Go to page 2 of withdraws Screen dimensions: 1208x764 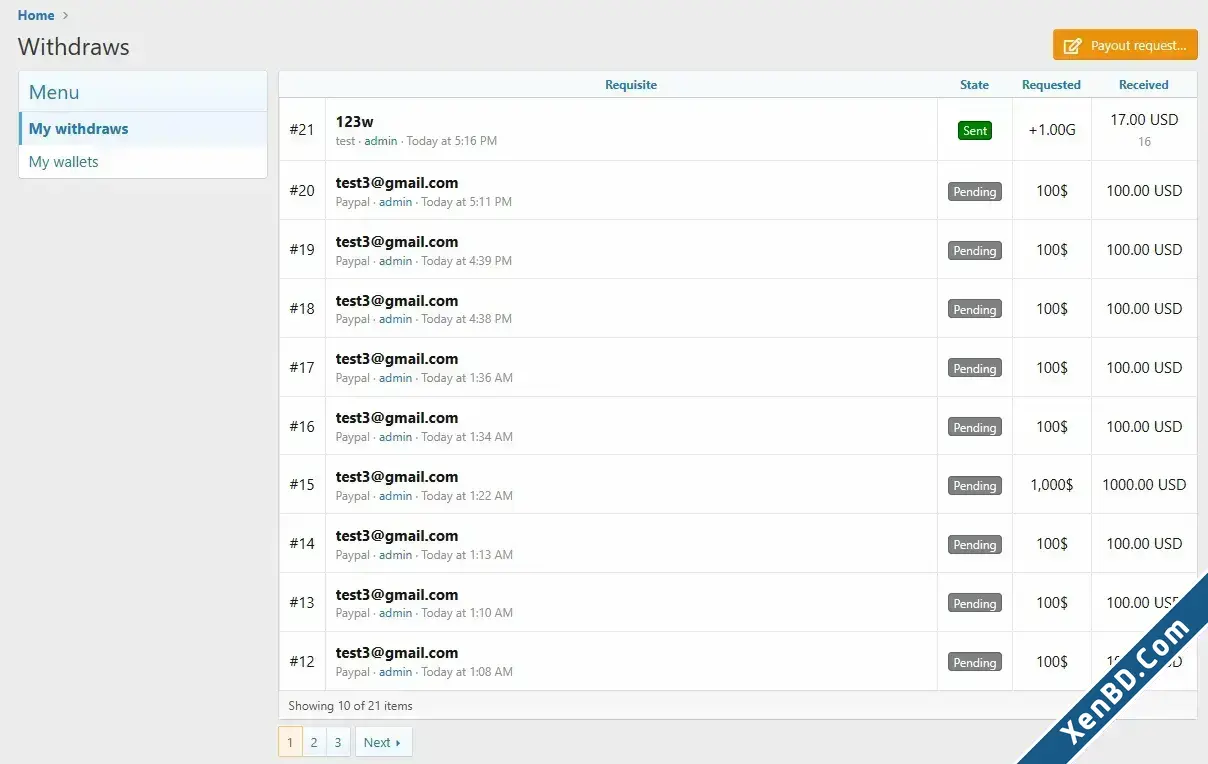(314, 742)
